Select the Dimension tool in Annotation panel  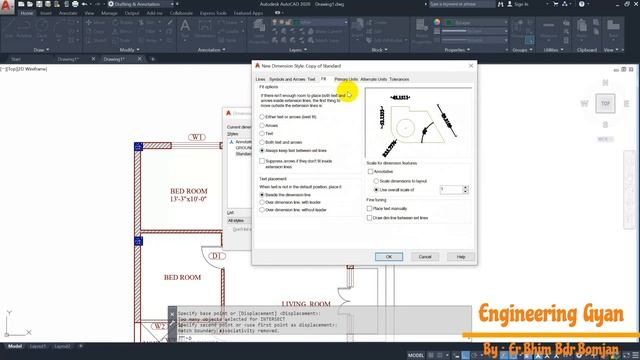(204, 29)
